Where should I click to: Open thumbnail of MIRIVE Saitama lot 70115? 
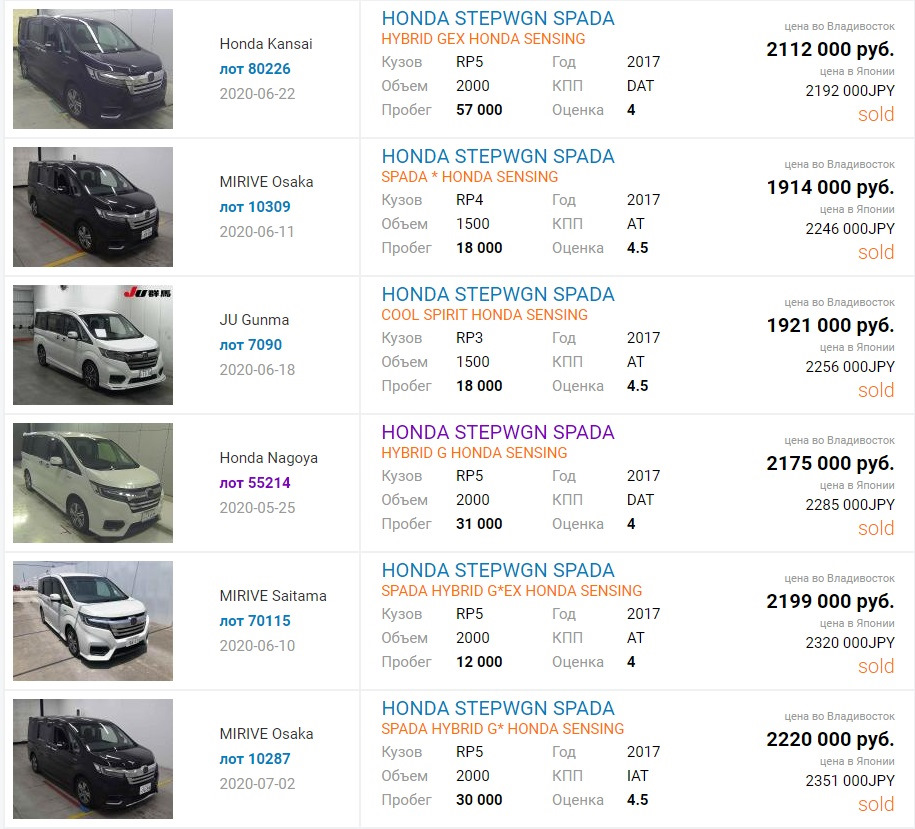[93, 621]
